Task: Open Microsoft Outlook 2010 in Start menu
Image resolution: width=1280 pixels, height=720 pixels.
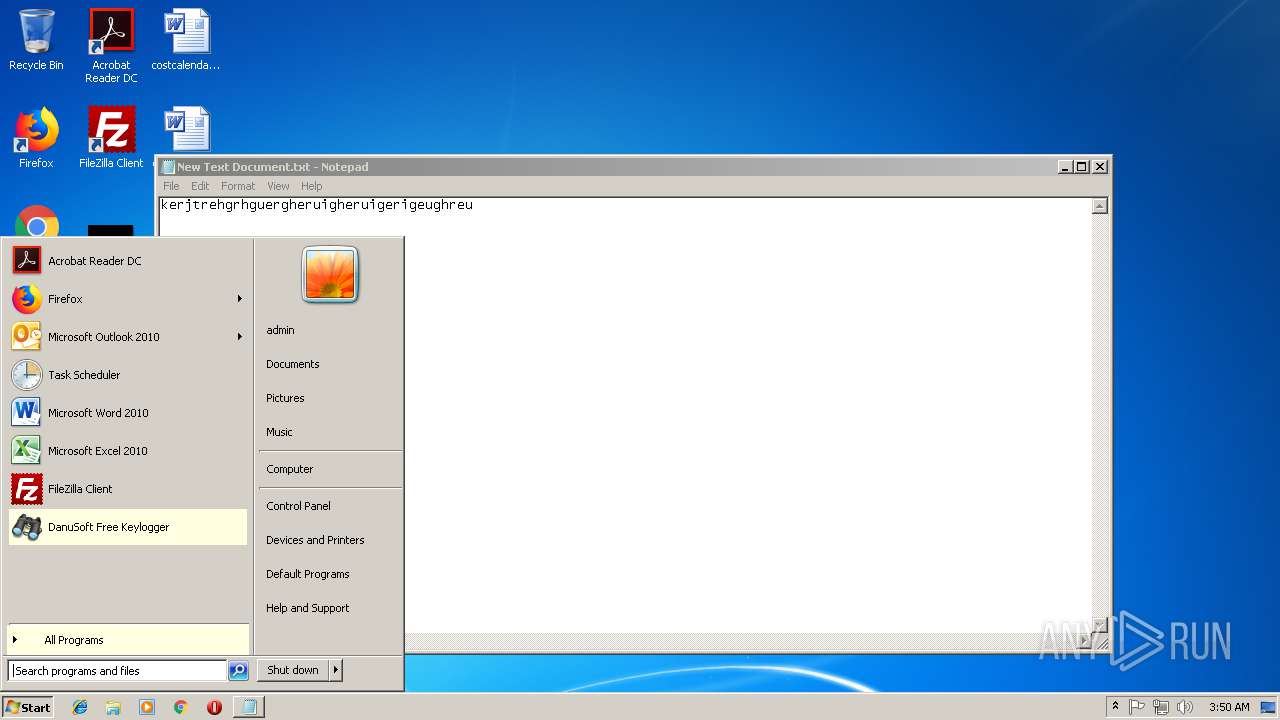Action: click(128, 337)
